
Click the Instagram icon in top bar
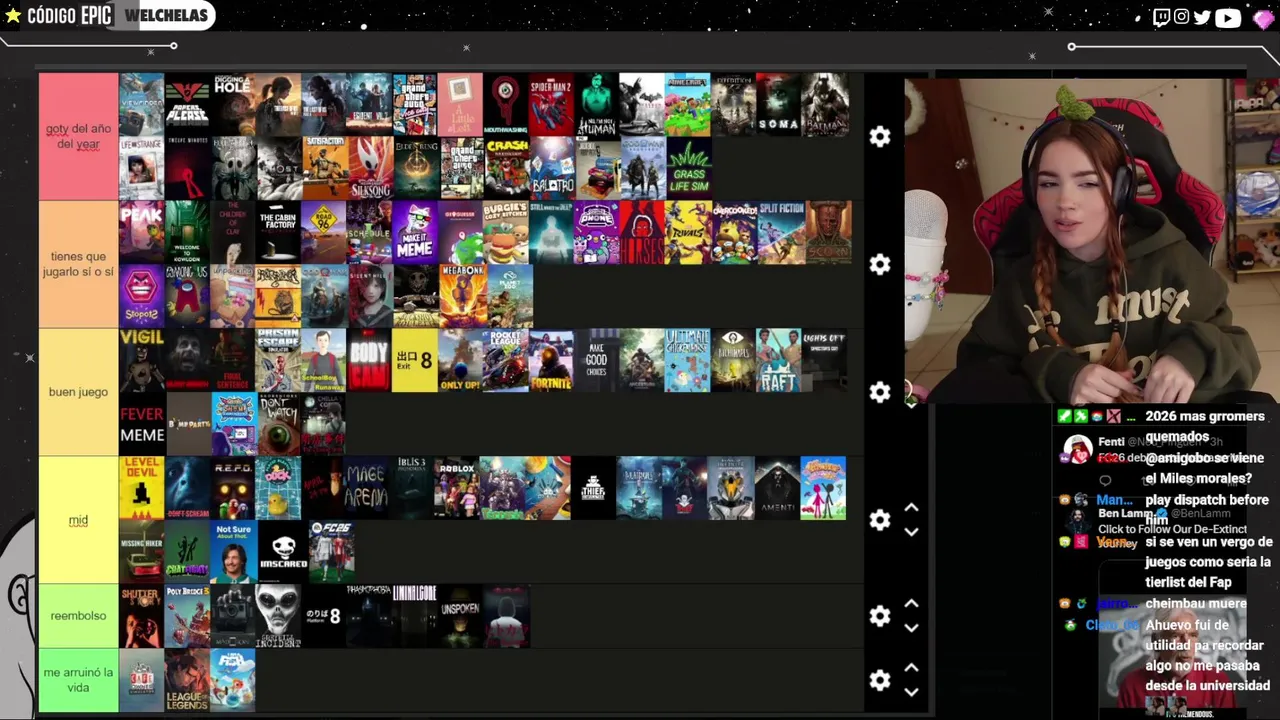pyautogui.click(x=1181, y=17)
